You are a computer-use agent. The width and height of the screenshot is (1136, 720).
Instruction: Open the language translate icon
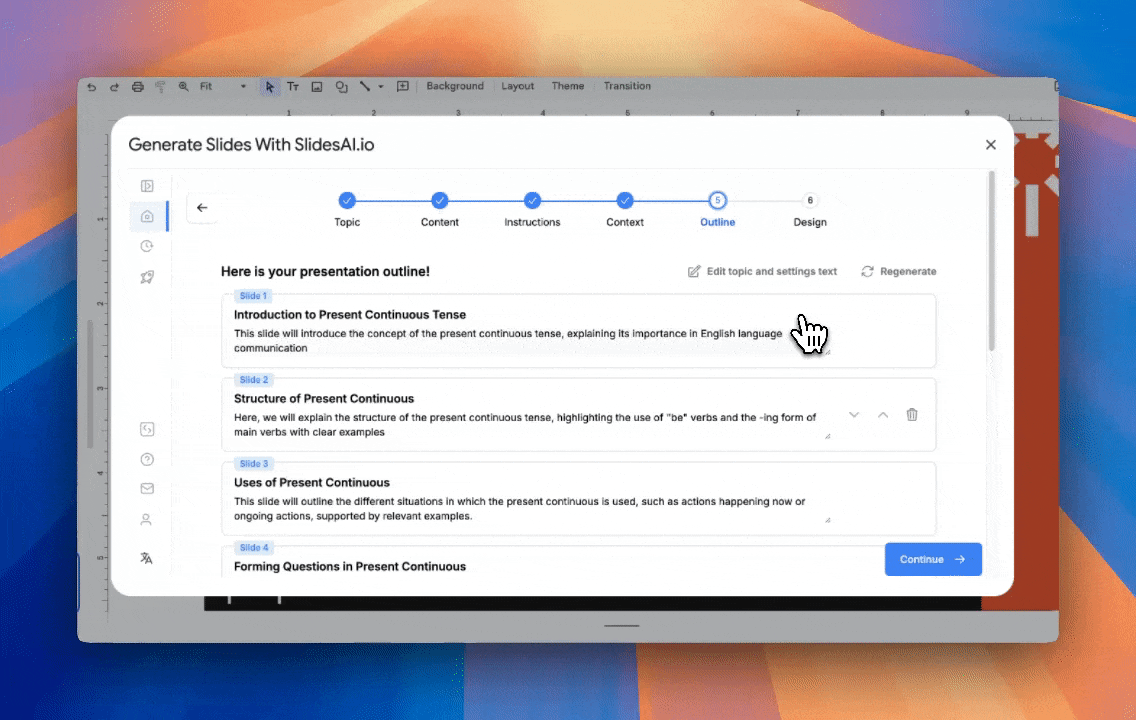click(x=147, y=558)
